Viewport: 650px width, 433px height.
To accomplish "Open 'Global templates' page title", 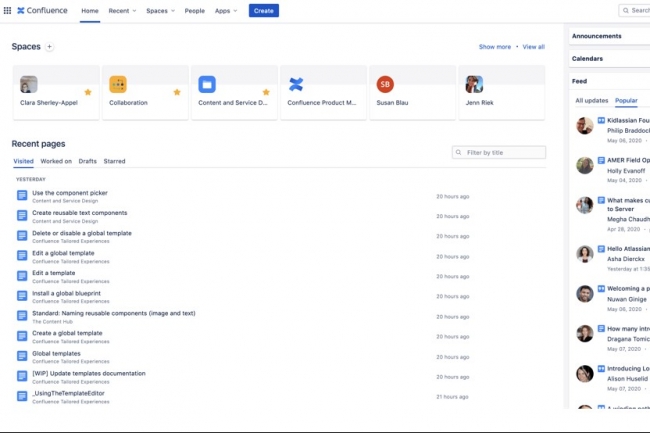I will pyautogui.click(x=56, y=353).
